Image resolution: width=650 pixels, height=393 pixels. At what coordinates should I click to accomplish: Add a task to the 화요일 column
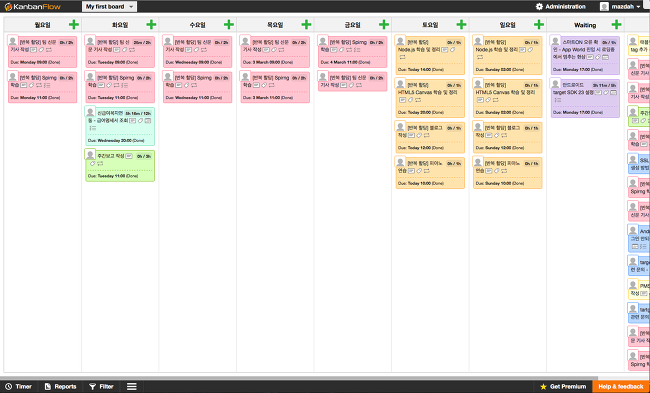151,25
